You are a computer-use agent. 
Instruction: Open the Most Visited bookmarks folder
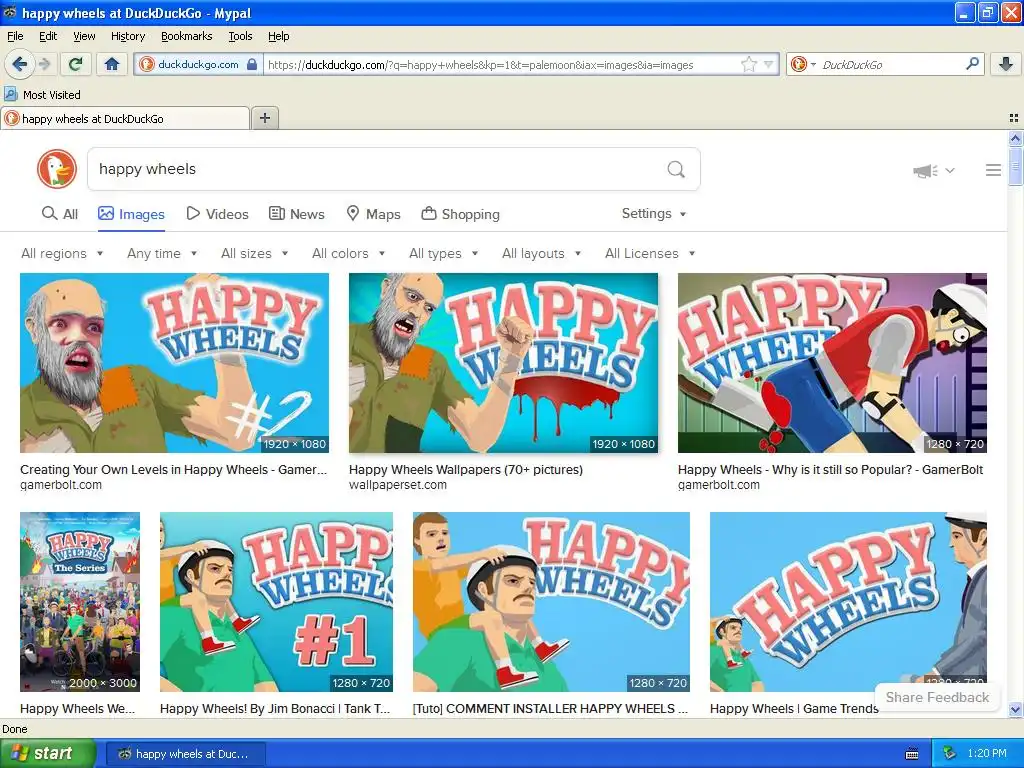(42, 95)
